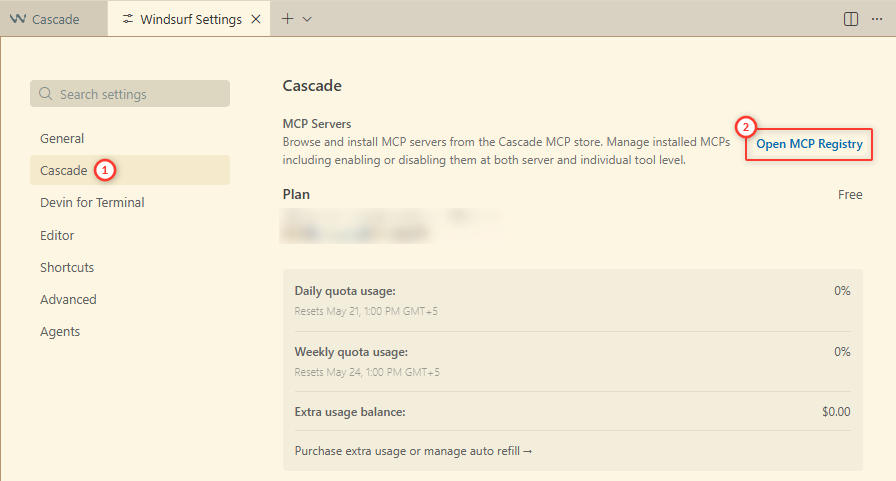This screenshot has width=896, height=481.
Task: Click Resets May 24 text
Action: coord(367,372)
